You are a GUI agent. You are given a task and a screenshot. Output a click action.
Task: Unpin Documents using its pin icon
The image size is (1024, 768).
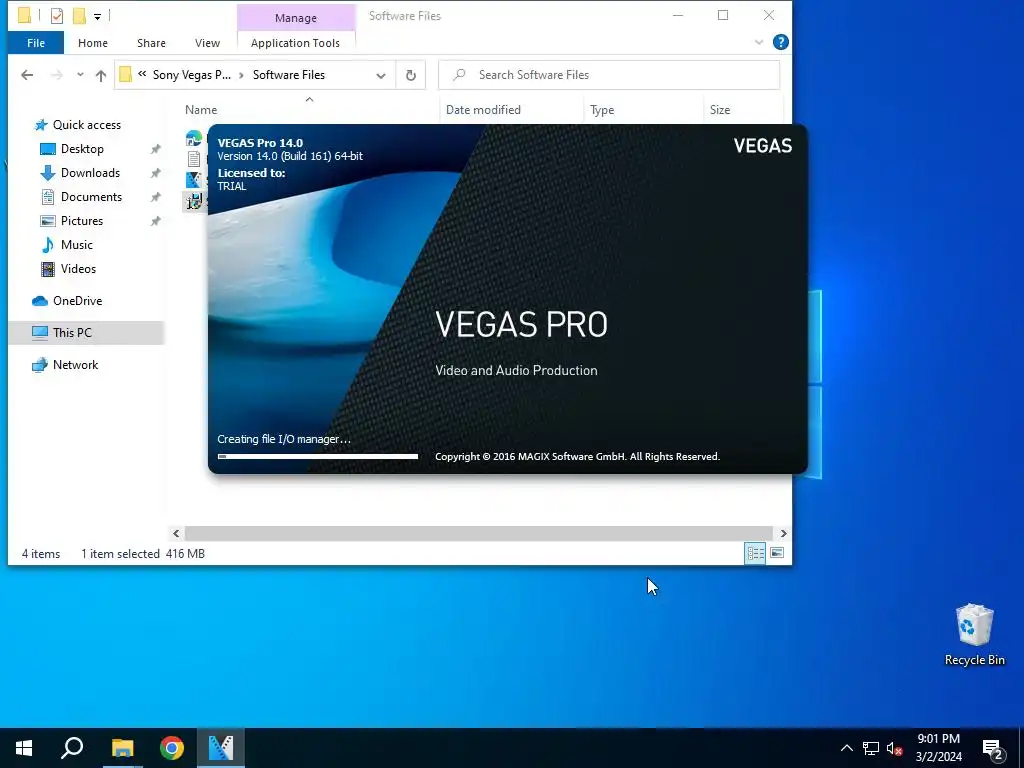[155, 197]
